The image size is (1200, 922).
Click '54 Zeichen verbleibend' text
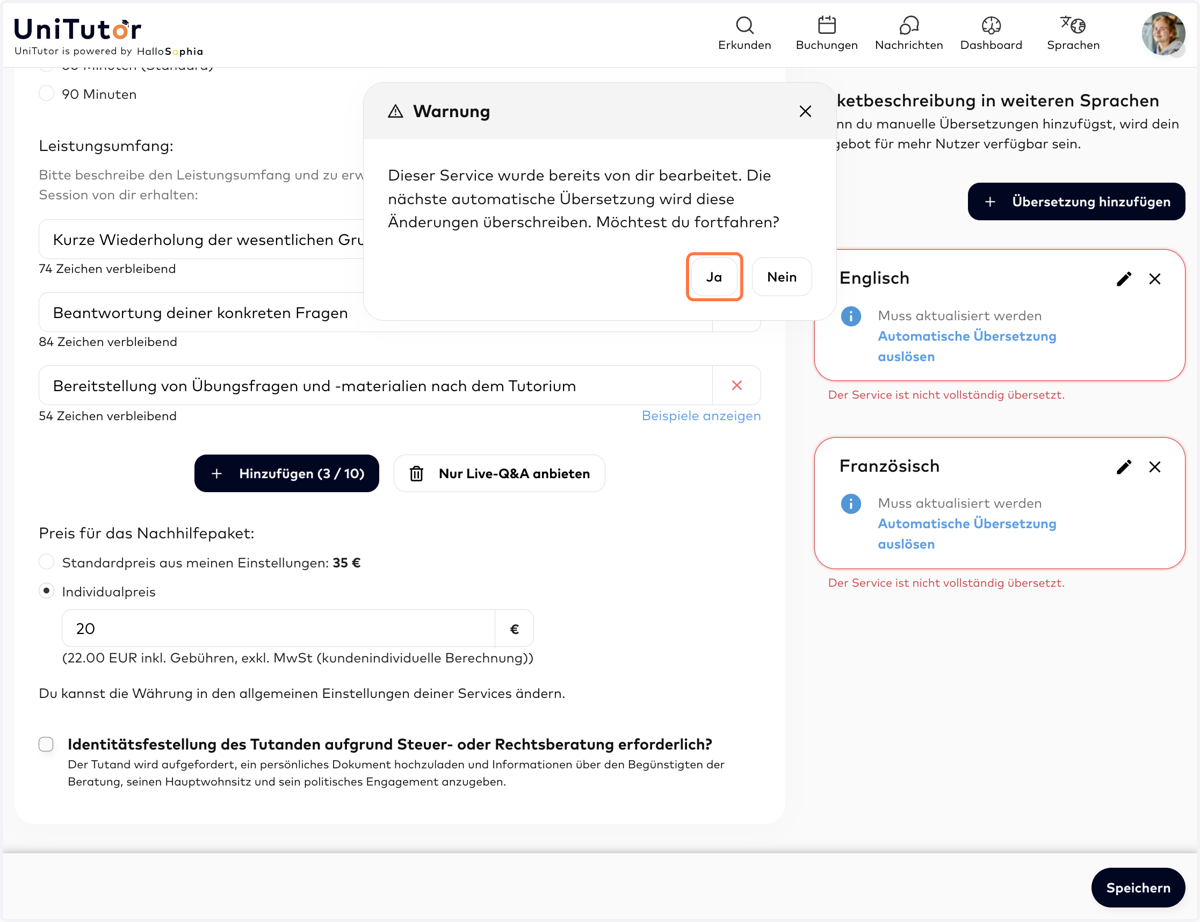pyautogui.click(x=108, y=416)
